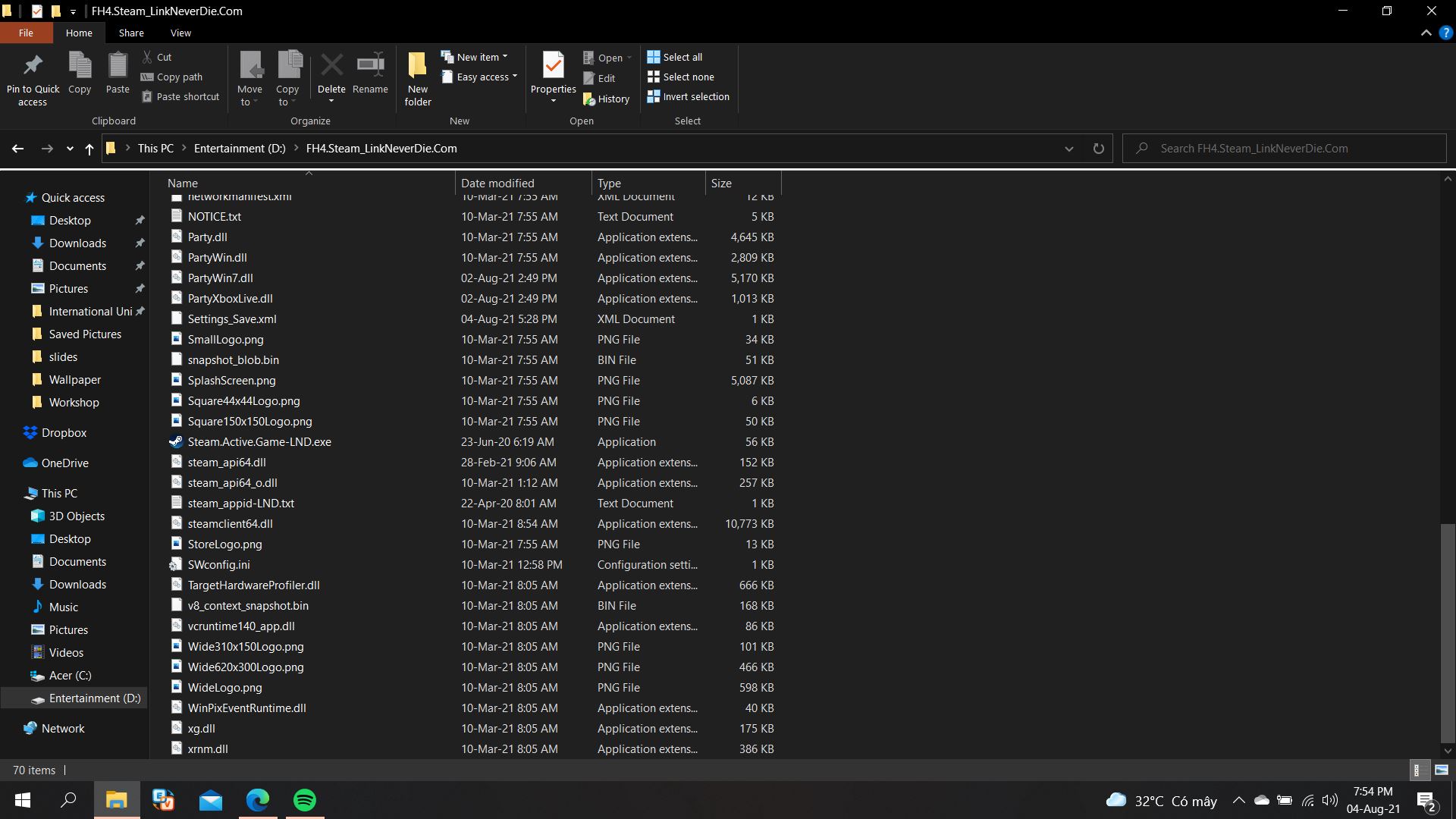Click Invert selection button
Image resolution: width=1456 pixels, height=819 pixels.
click(688, 96)
